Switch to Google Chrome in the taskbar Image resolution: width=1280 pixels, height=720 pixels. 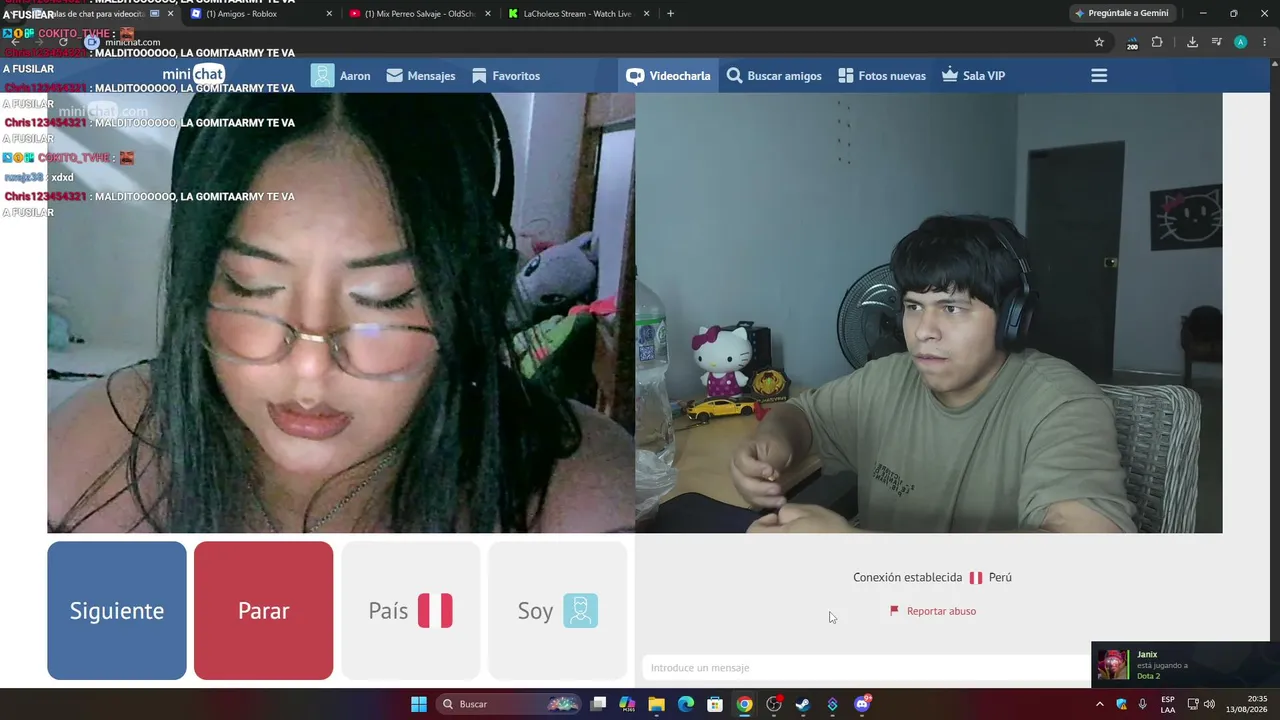coord(744,704)
